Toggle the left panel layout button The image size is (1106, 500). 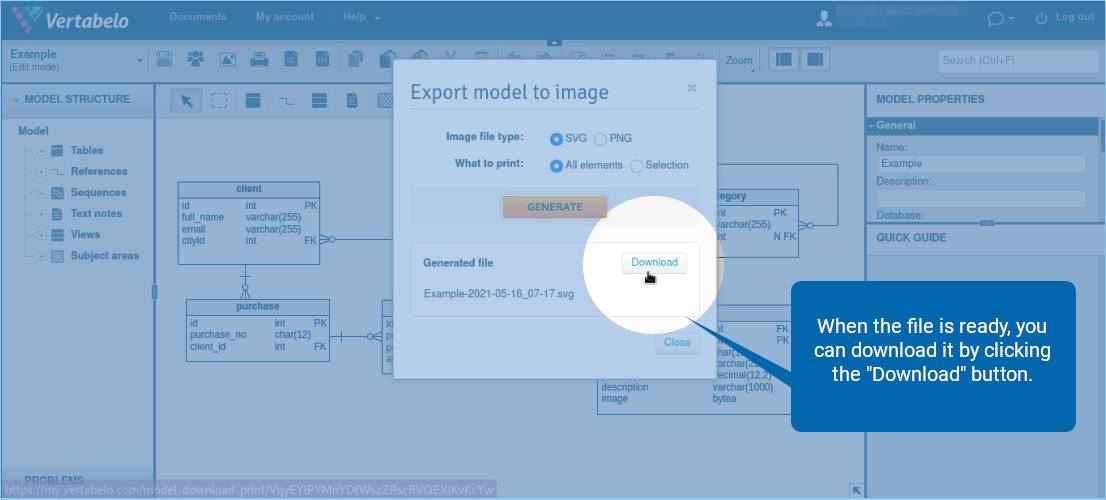(783, 60)
